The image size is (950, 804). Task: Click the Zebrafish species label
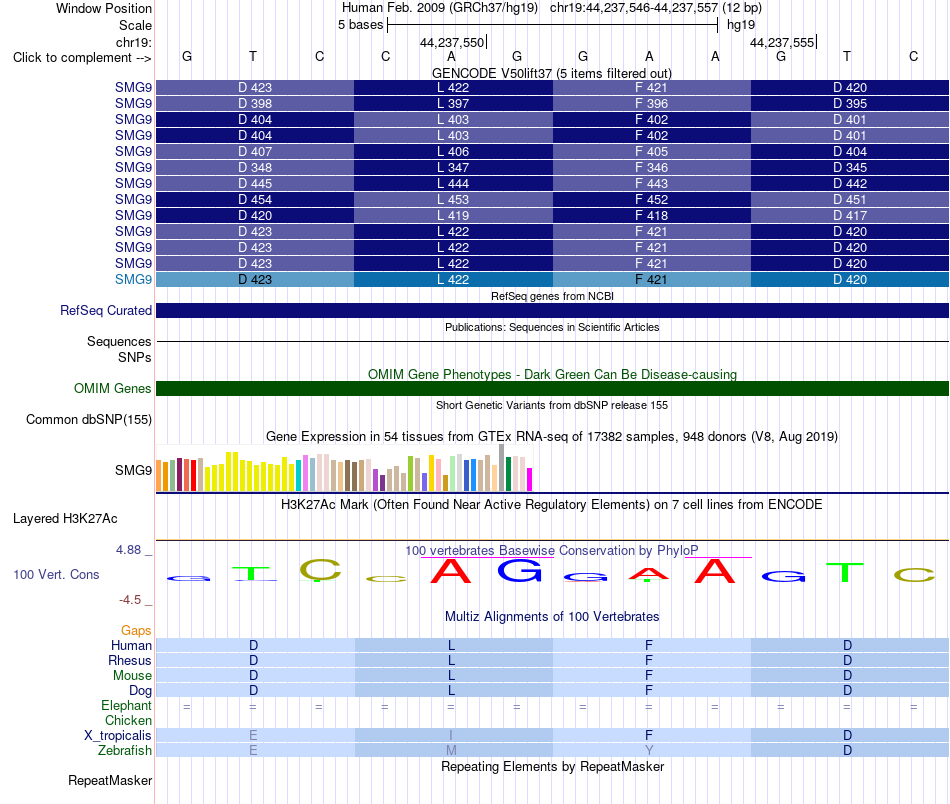[x=125, y=751]
